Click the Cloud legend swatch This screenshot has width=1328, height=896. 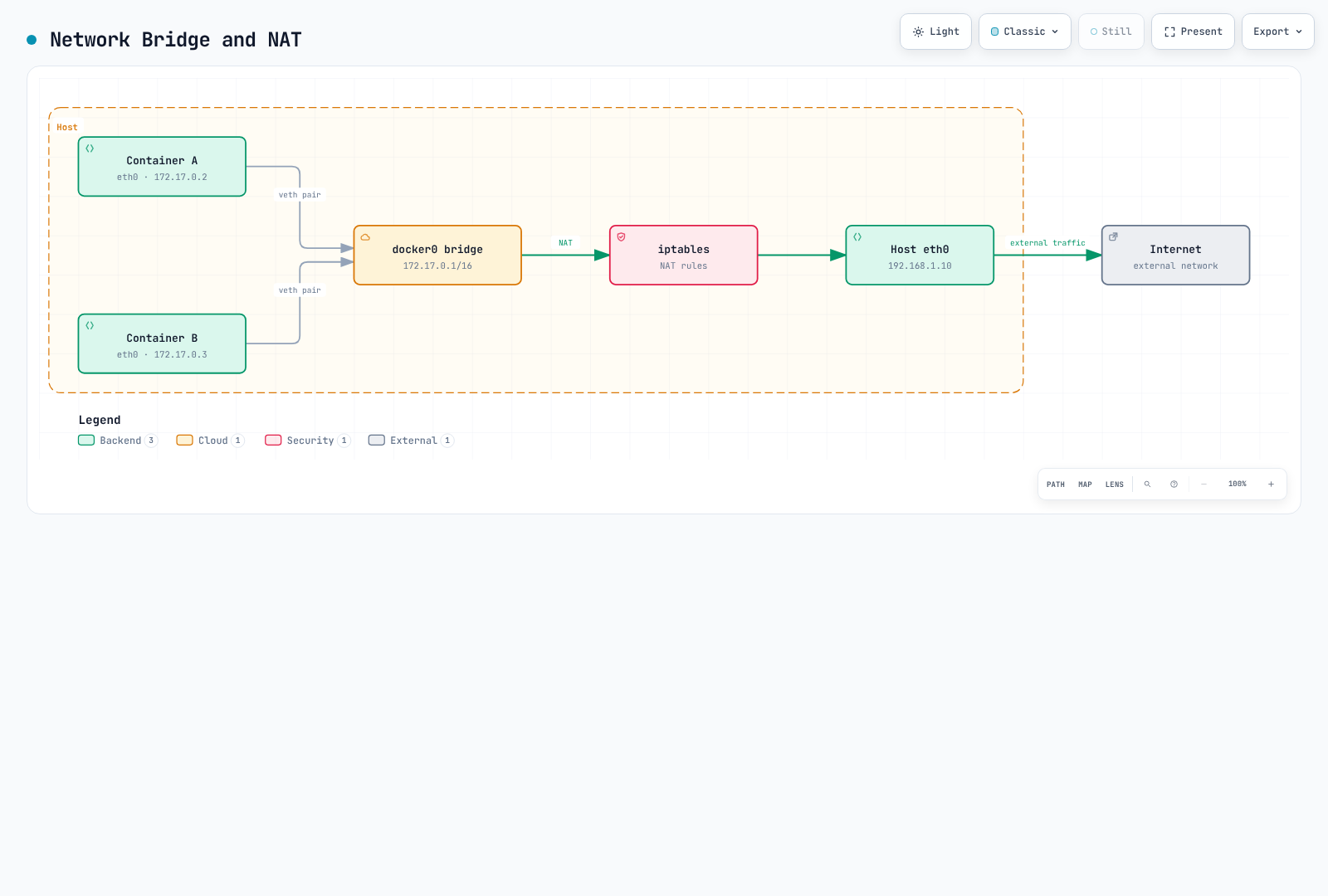pos(184,441)
